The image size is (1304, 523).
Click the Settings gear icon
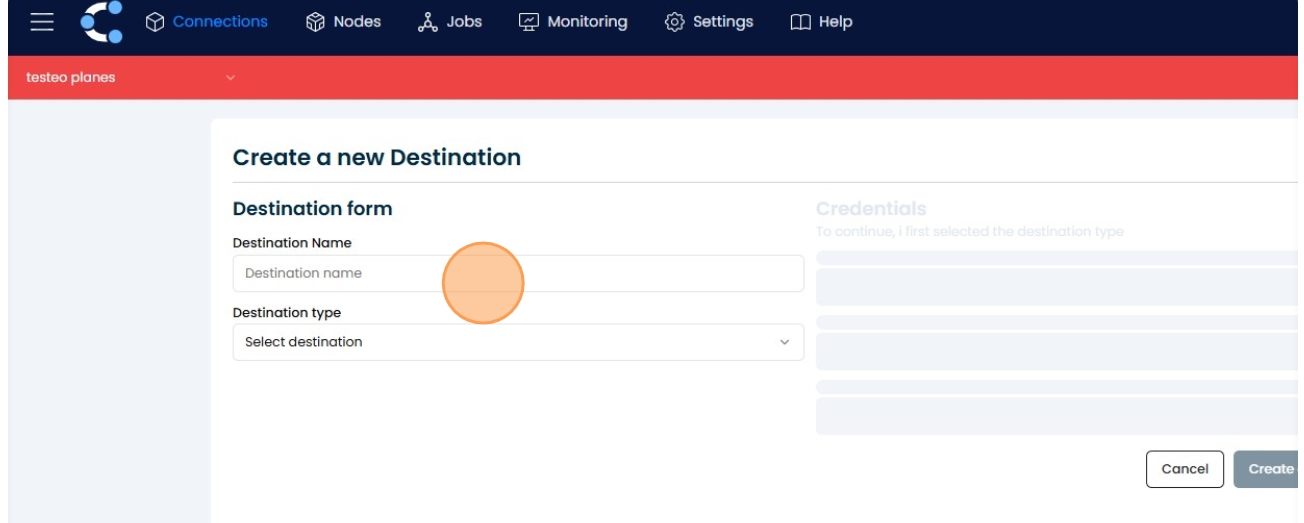[675, 22]
